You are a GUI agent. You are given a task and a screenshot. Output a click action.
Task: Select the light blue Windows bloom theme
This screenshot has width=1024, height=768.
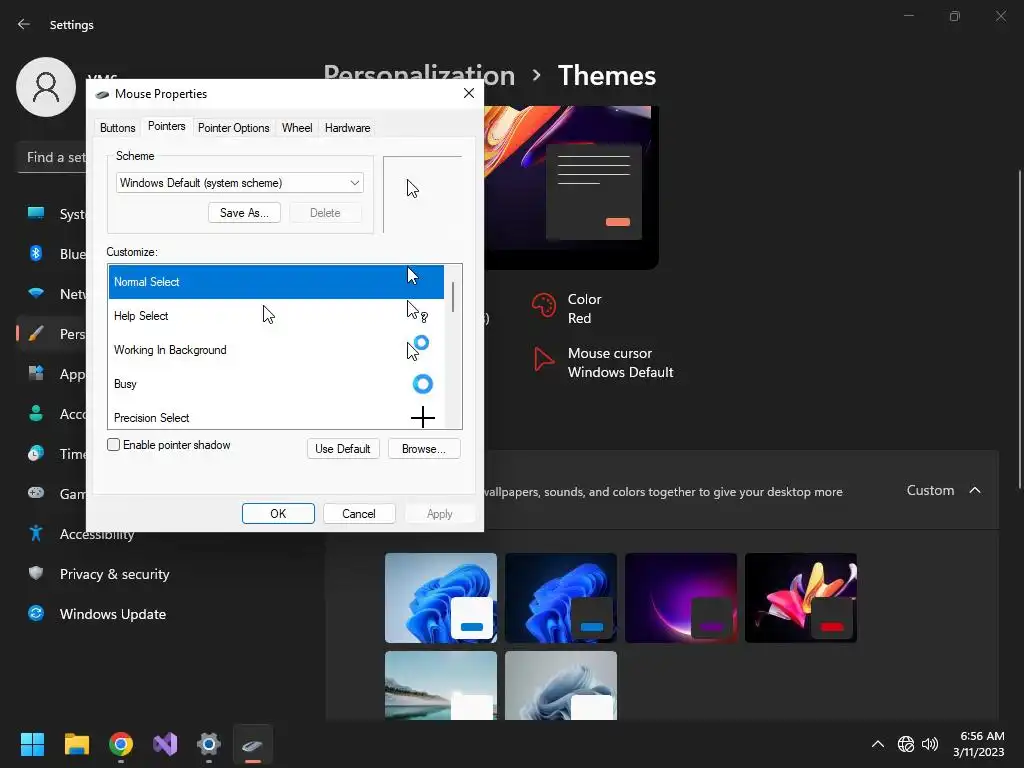point(441,598)
